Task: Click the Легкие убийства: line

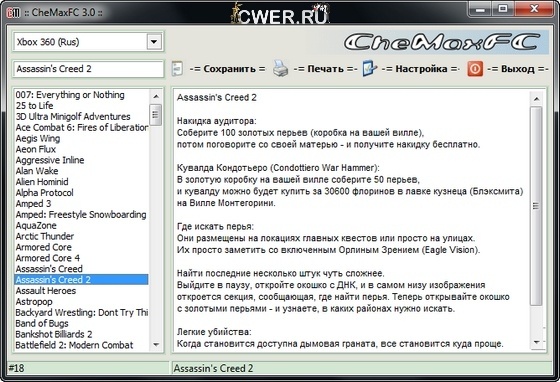Action: [214, 332]
